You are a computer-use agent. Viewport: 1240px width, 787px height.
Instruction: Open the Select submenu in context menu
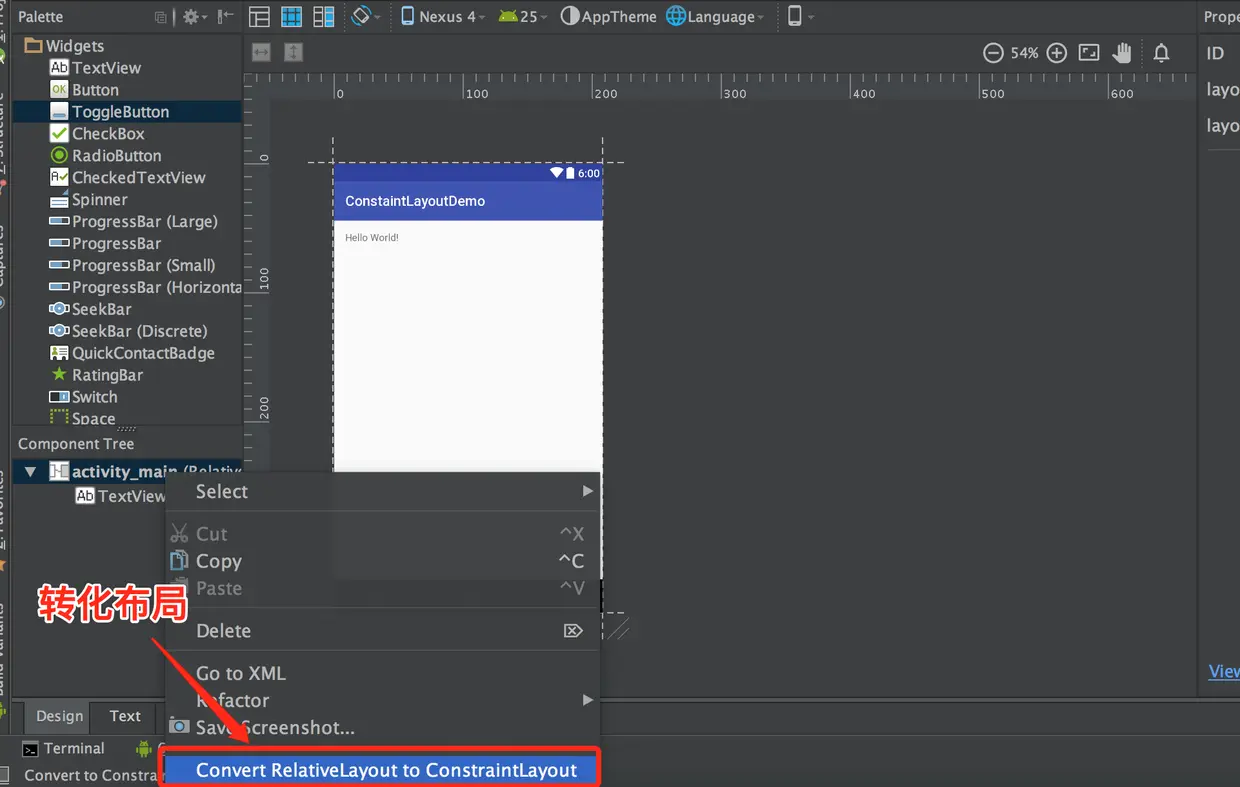coord(383,492)
